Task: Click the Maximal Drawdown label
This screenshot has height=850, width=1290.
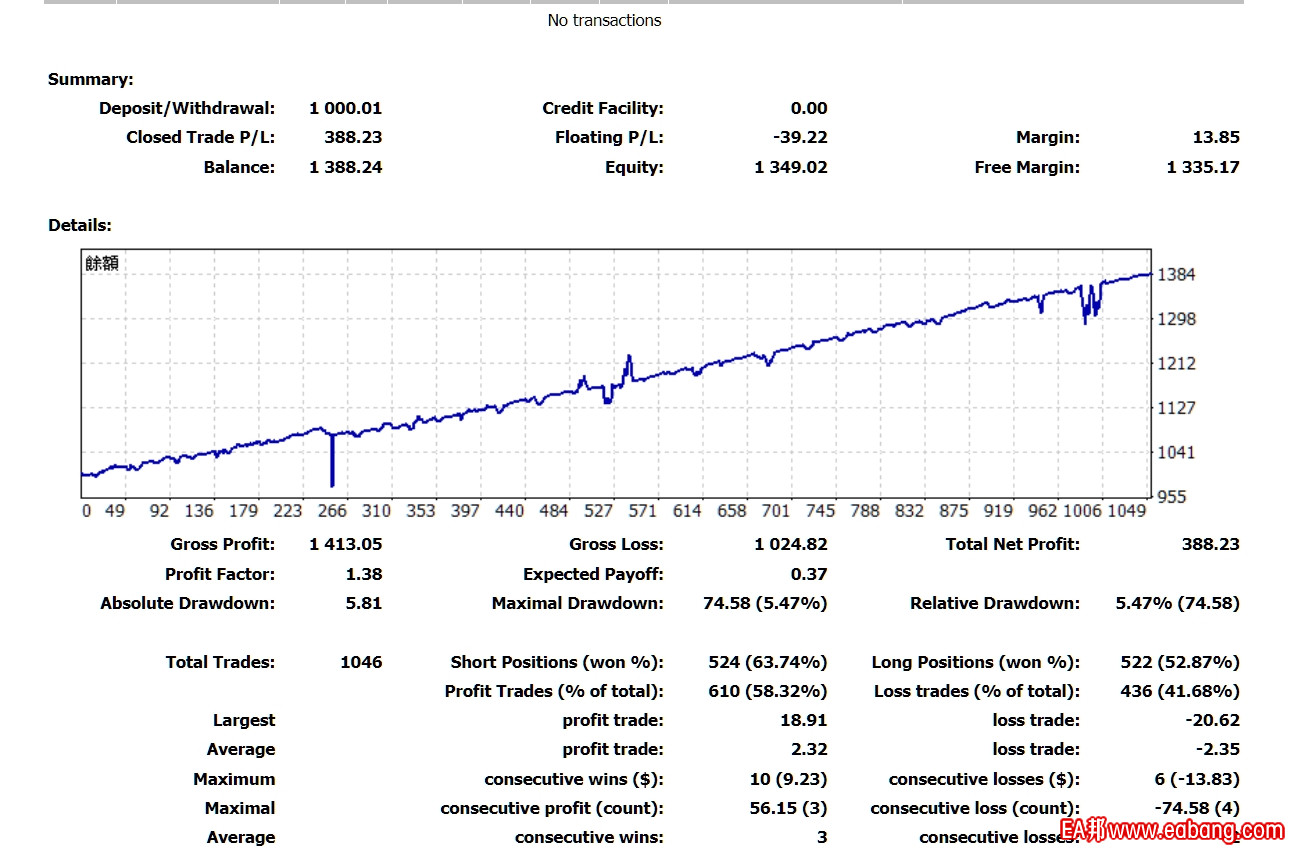Action: (578, 603)
